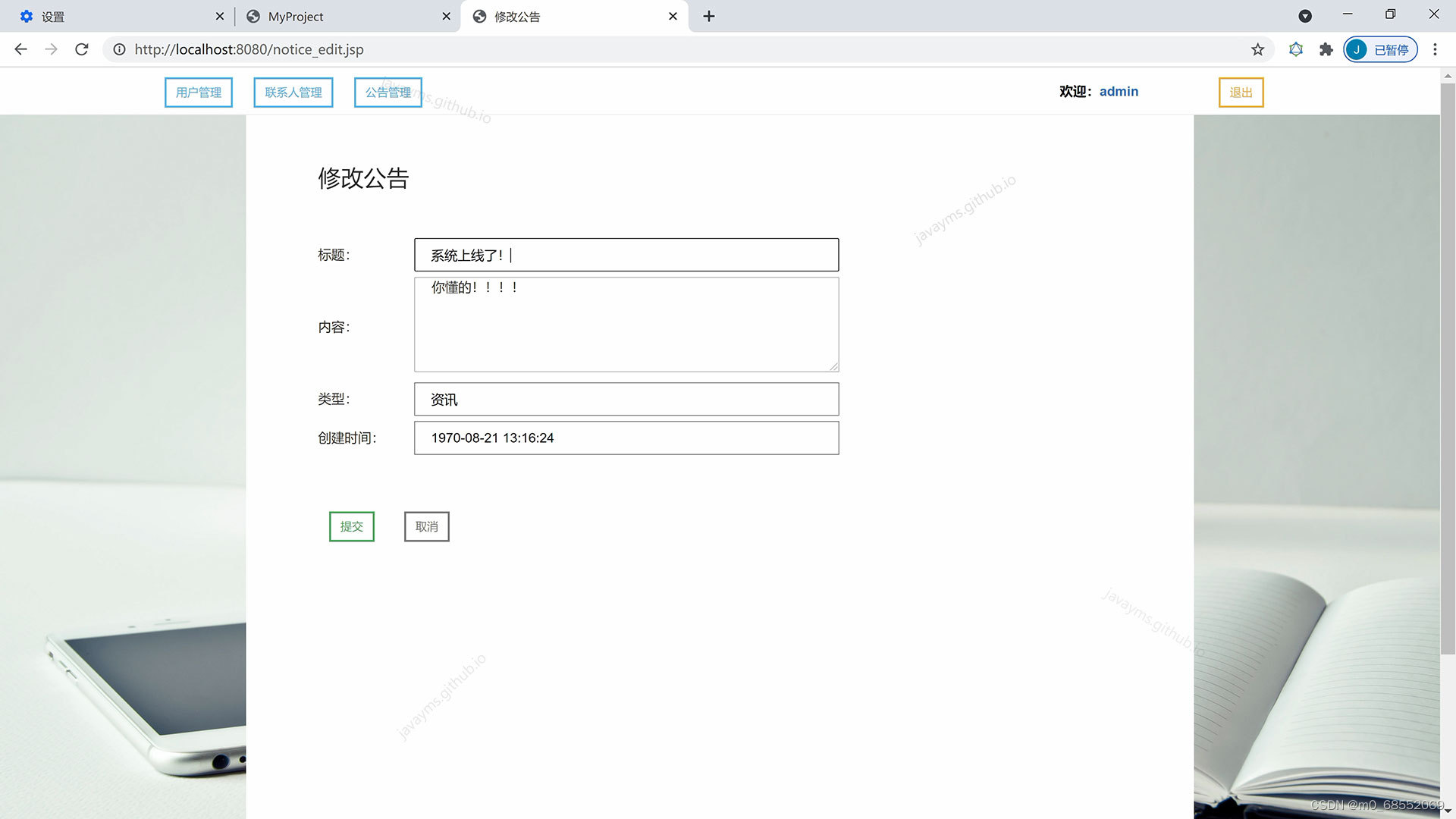Open the extensions puzzle icon
The image size is (1456, 819).
point(1326,49)
